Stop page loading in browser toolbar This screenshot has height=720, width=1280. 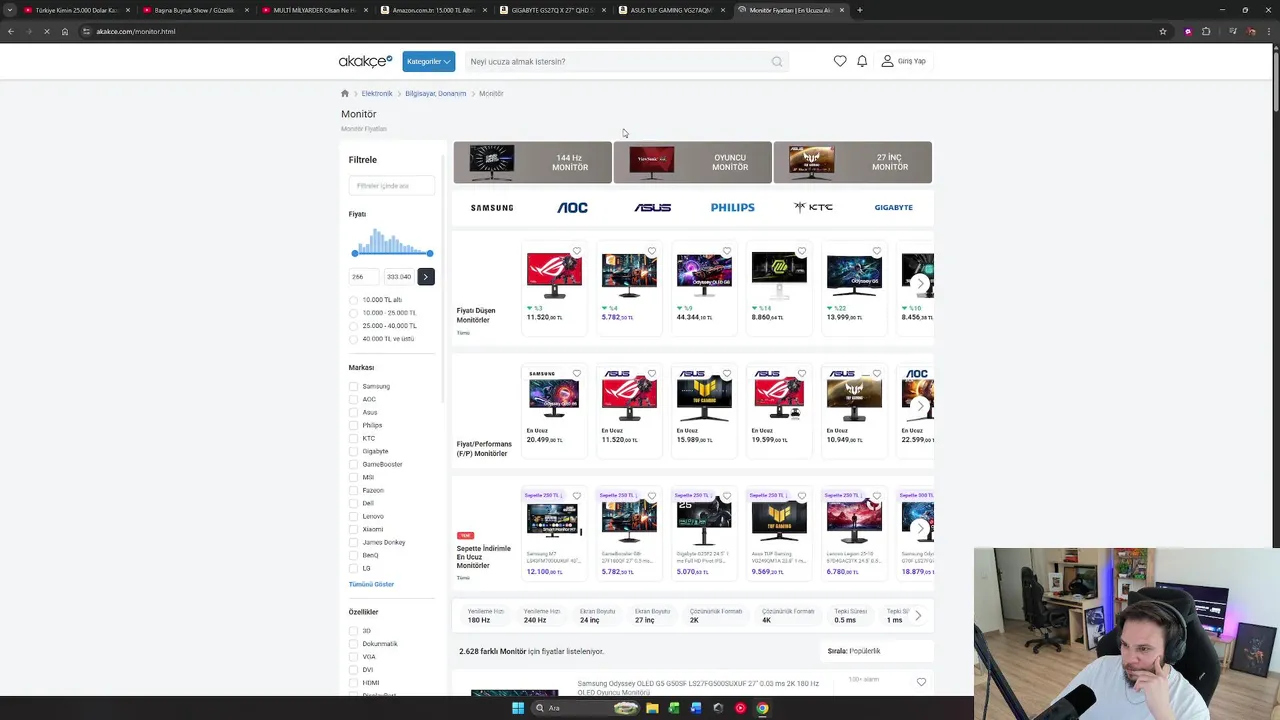[46, 31]
